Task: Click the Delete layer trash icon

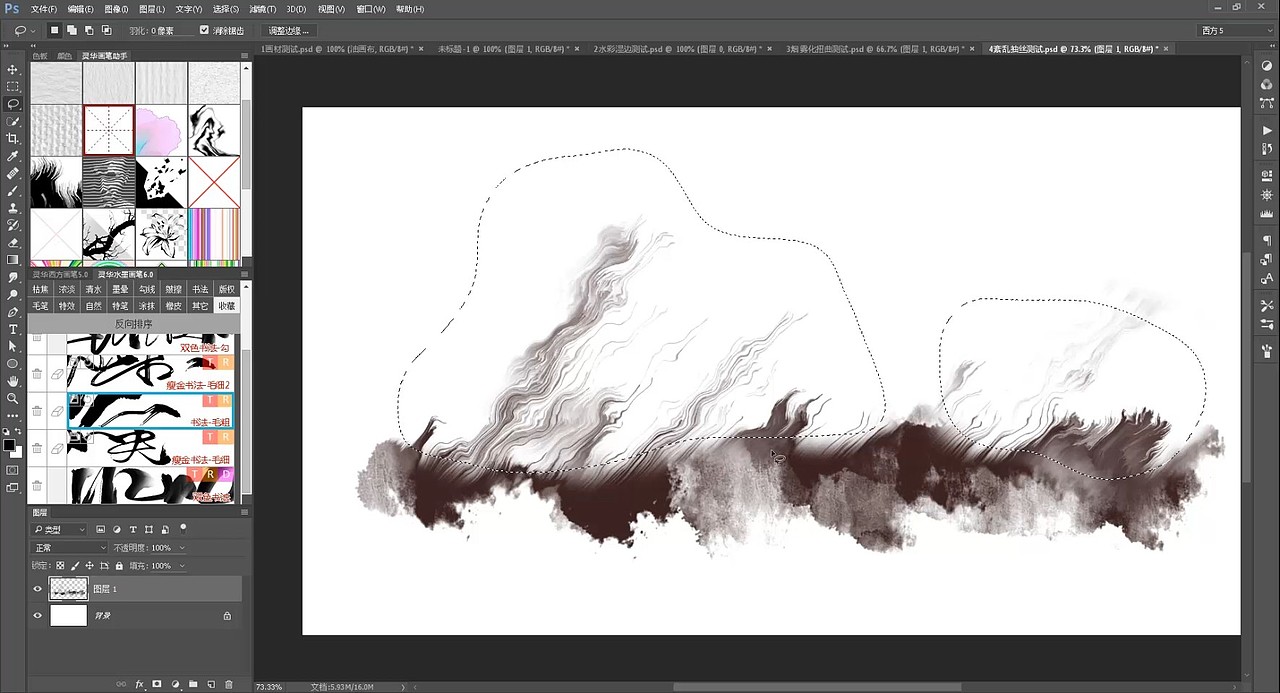Action: click(229, 684)
